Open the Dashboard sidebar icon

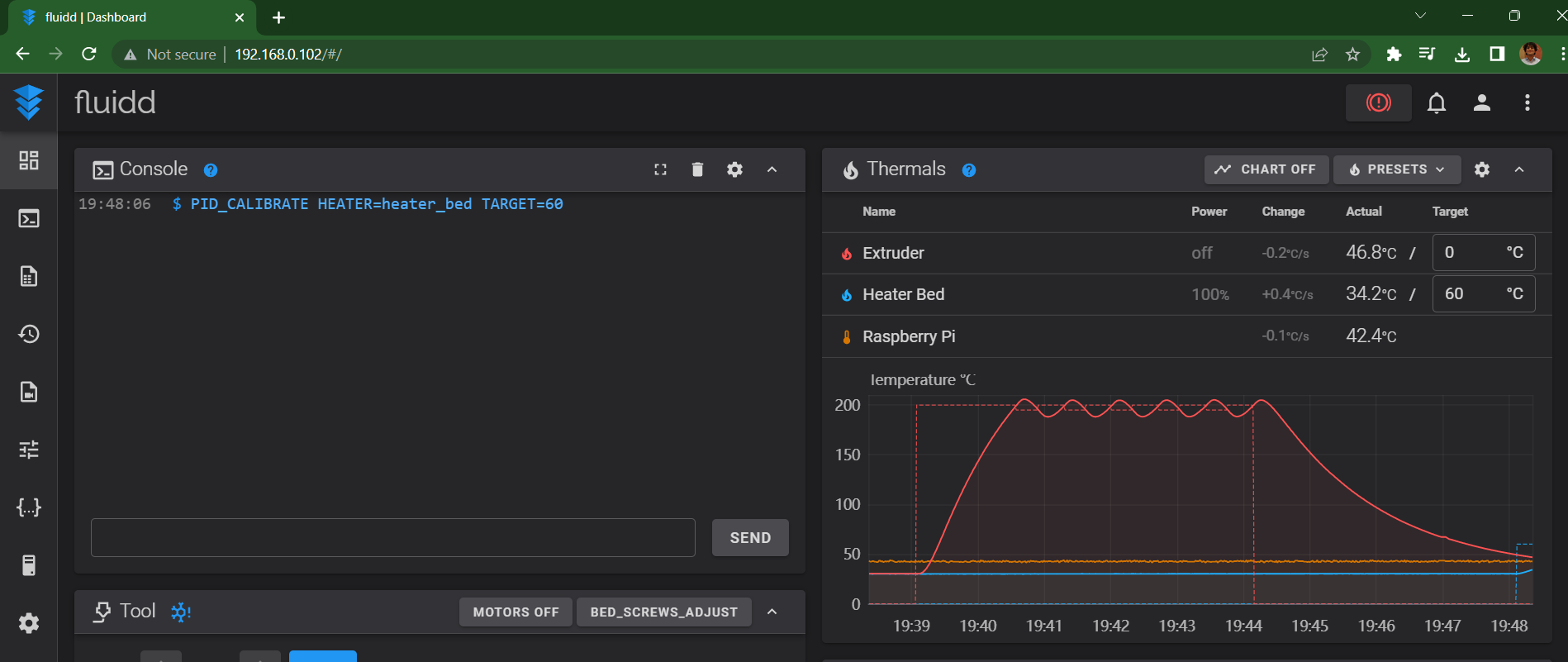[x=29, y=160]
